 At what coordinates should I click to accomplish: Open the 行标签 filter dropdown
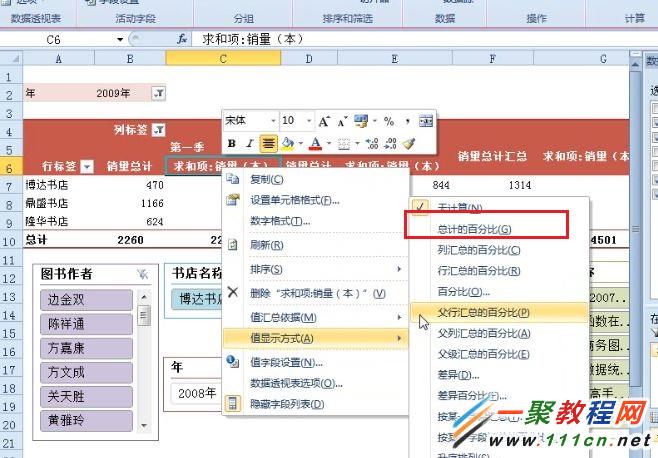pos(87,167)
